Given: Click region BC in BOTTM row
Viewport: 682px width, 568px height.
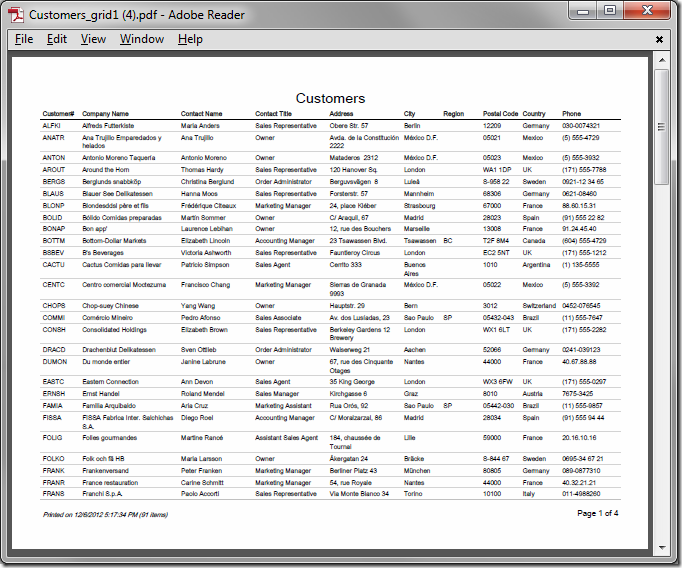Looking at the screenshot, I should [x=448, y=241].
